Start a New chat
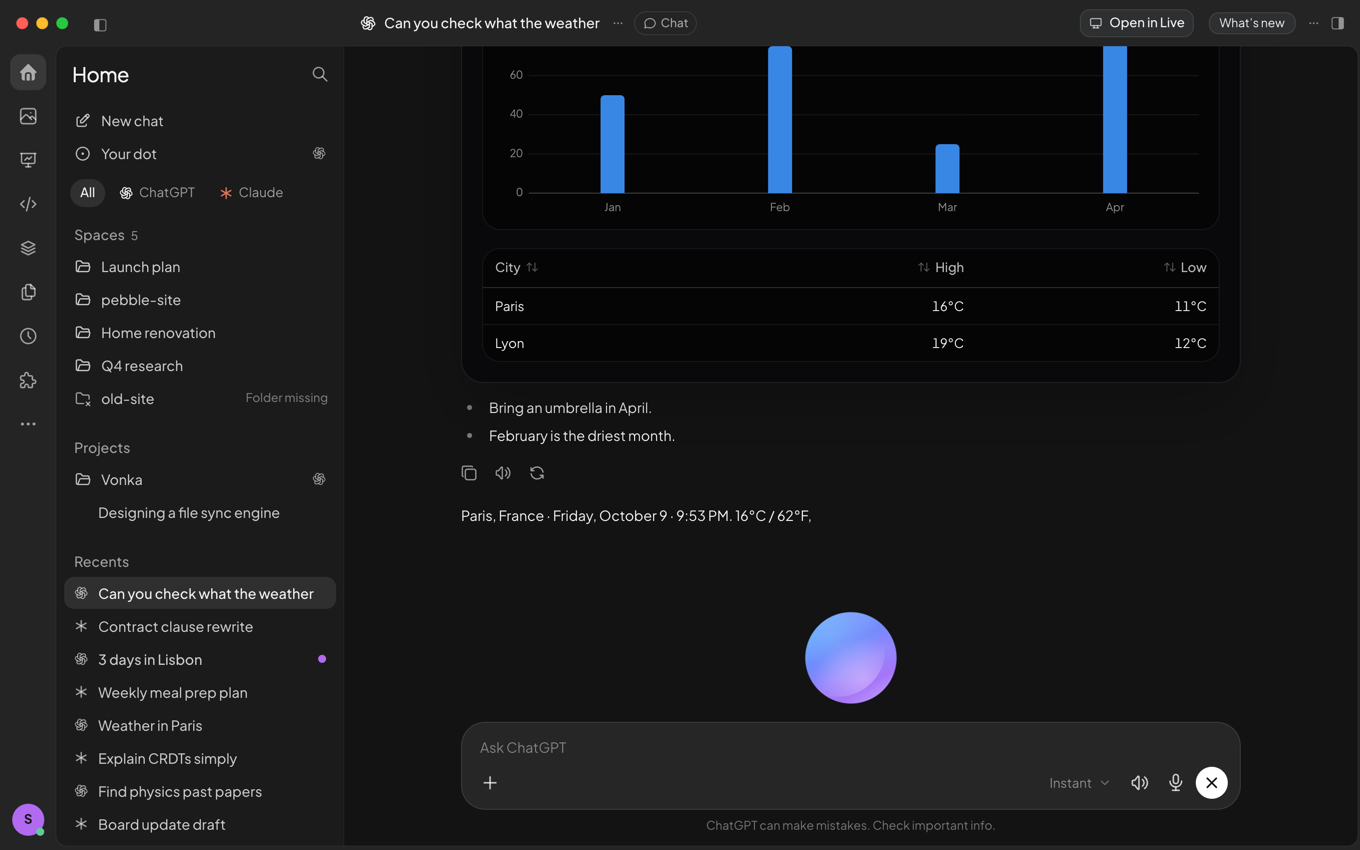1360x850 pixels. click(200, 121)
